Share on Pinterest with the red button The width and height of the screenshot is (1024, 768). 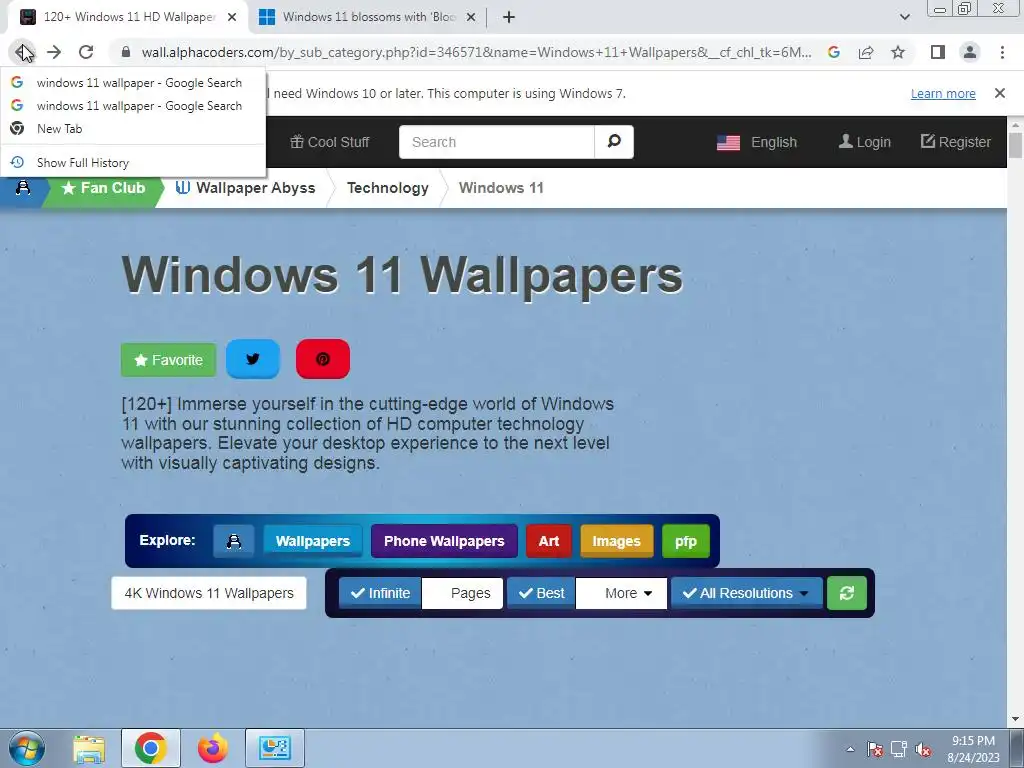(323, 359)
